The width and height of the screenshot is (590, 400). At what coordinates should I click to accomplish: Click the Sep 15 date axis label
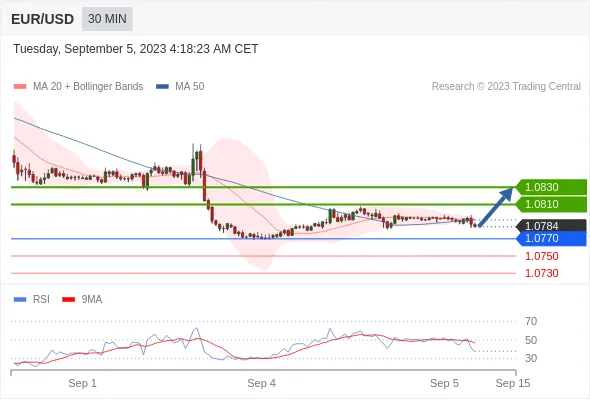513,383
